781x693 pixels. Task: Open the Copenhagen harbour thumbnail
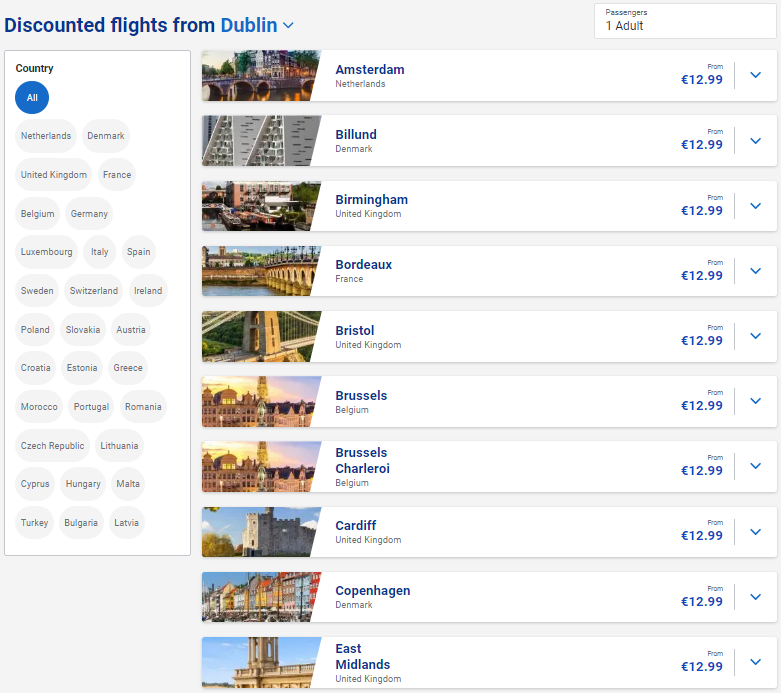click(260, 597)
